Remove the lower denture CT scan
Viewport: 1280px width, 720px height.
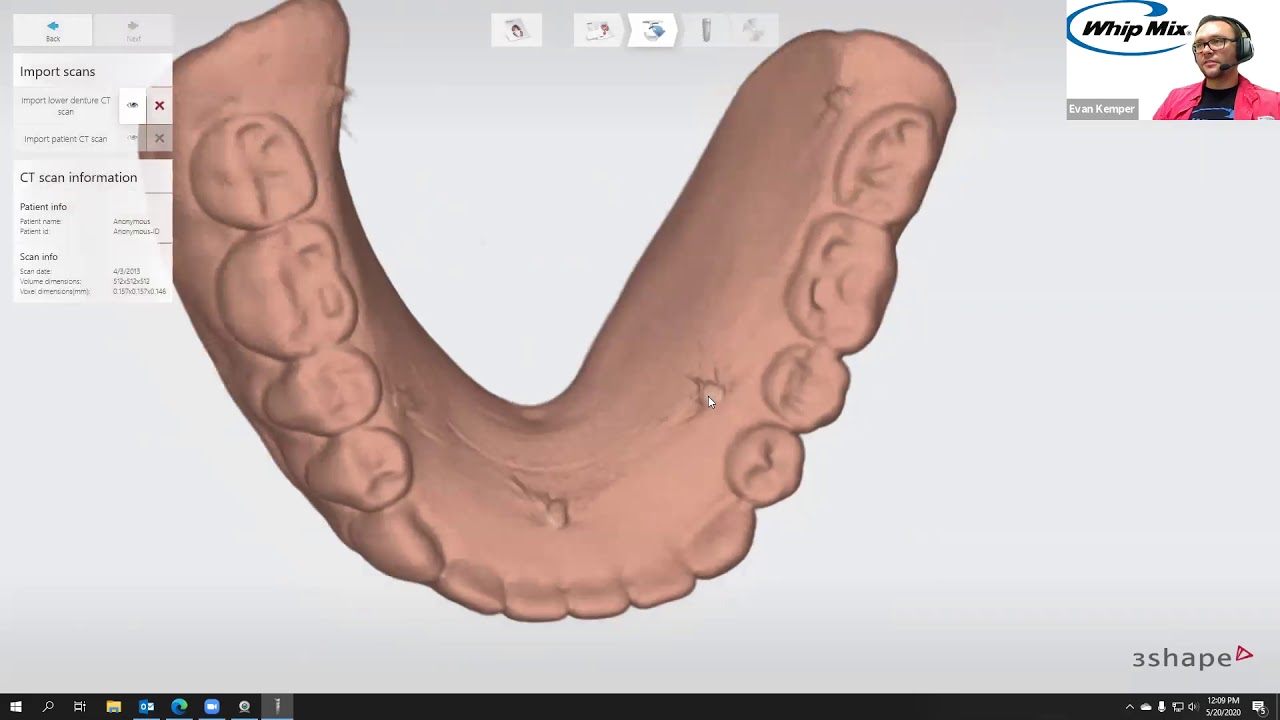coord(159,105)
